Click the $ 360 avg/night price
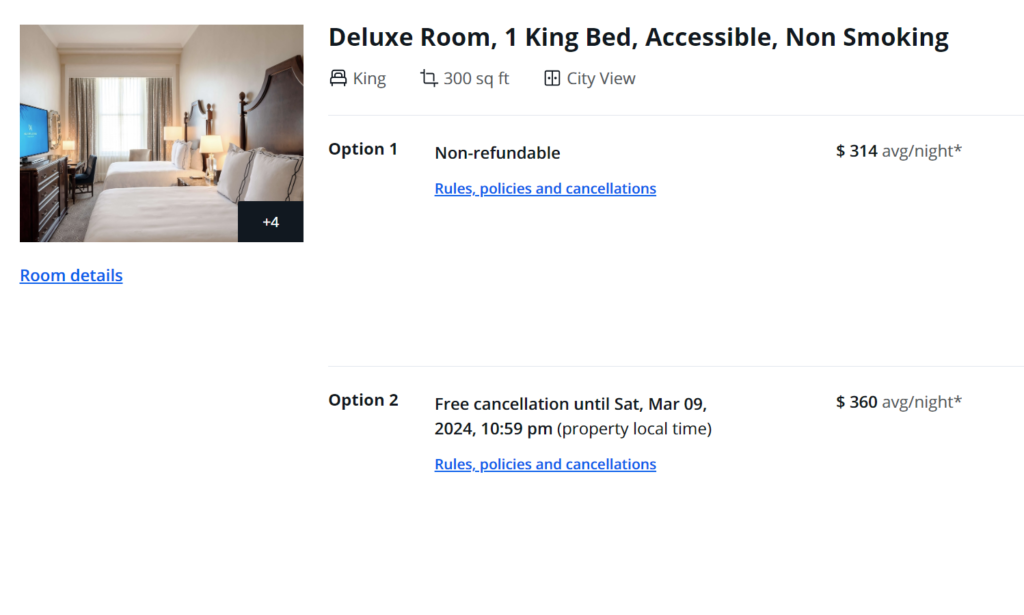This screenshot has width=1024, height=615. tap(898, 402)
